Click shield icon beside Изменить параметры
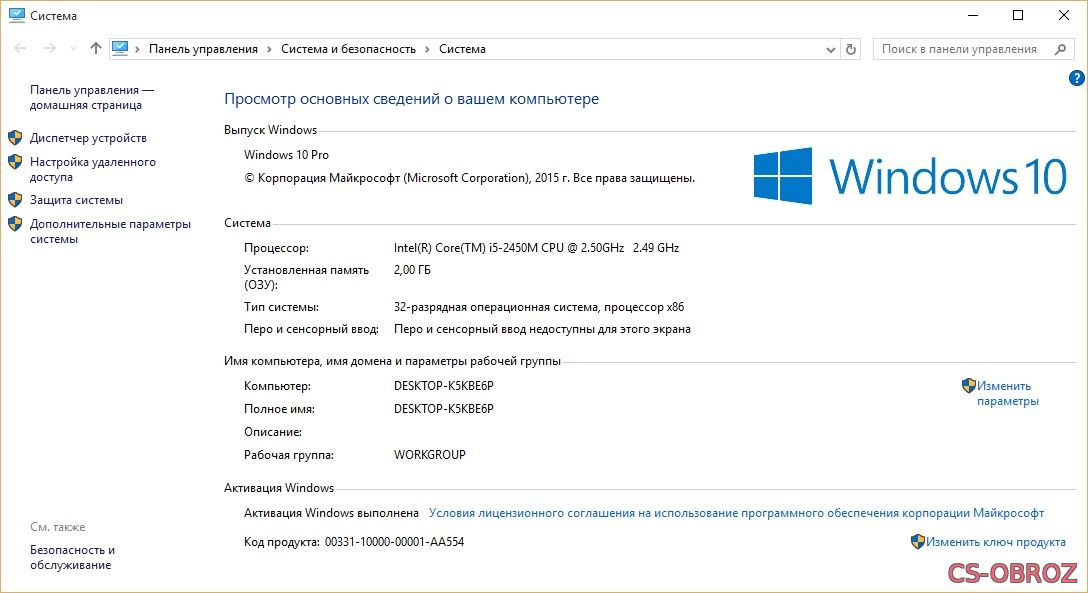The image size is (1088, 593). 968,386
